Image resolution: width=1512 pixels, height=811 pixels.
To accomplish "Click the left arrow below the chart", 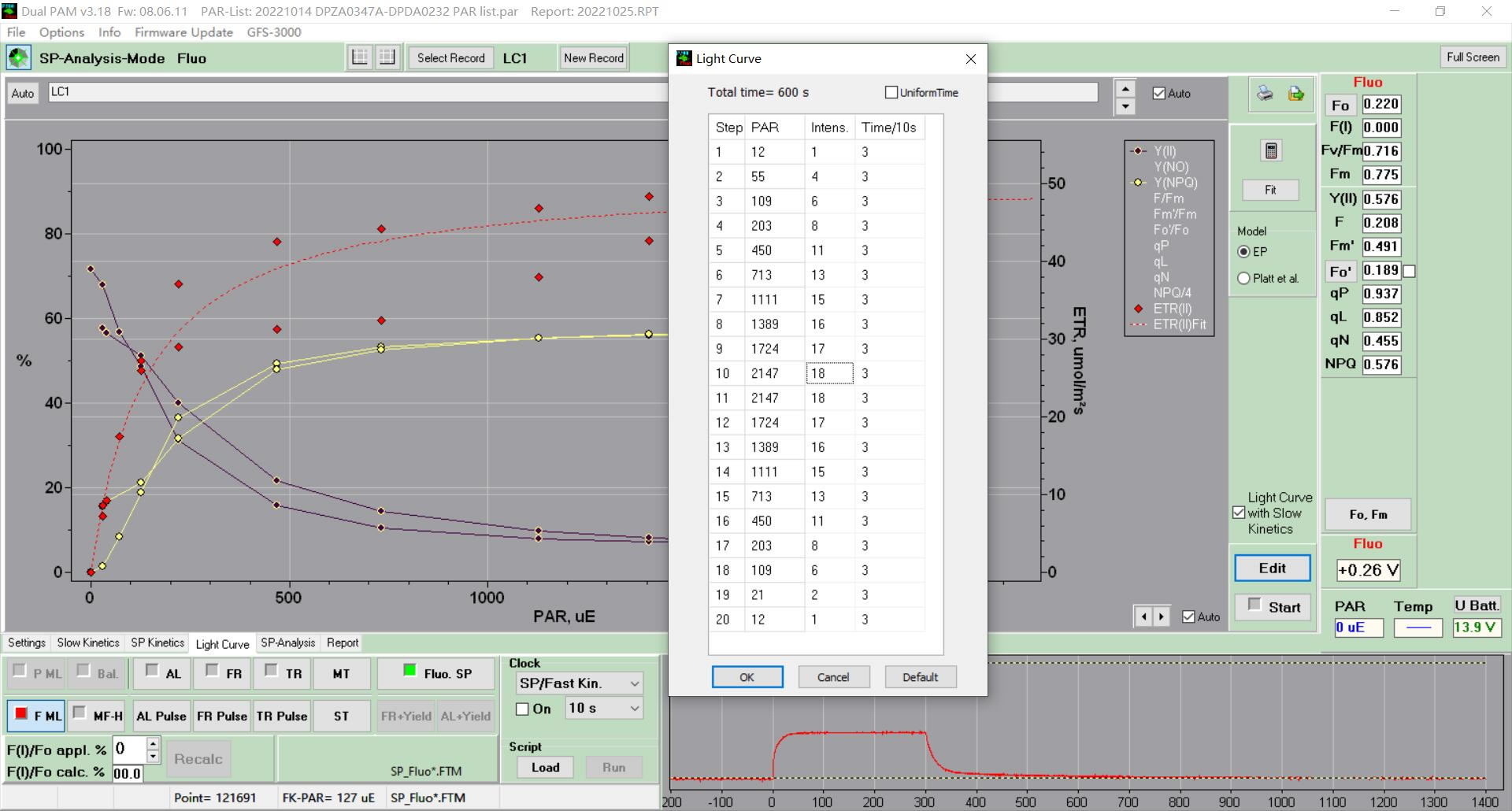I will [1144, 617].
